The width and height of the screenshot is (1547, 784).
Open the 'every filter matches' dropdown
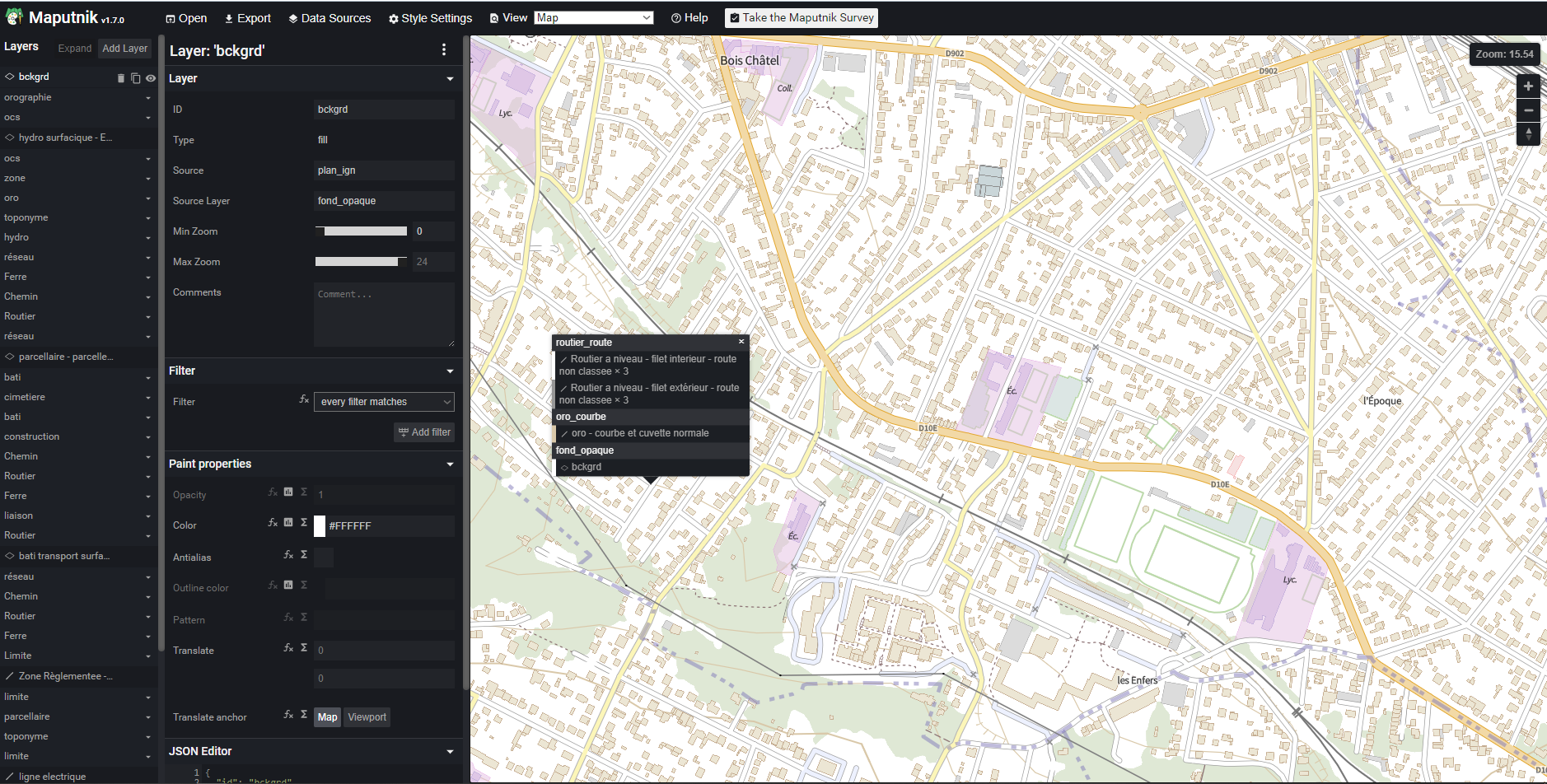coord(384,402)
